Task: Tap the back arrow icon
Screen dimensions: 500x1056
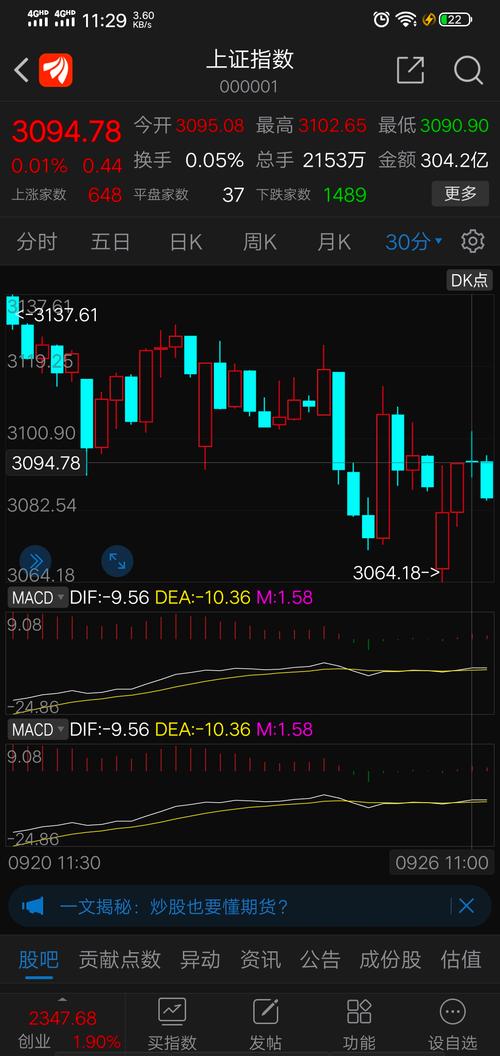Action: click(x=22, y=70)
